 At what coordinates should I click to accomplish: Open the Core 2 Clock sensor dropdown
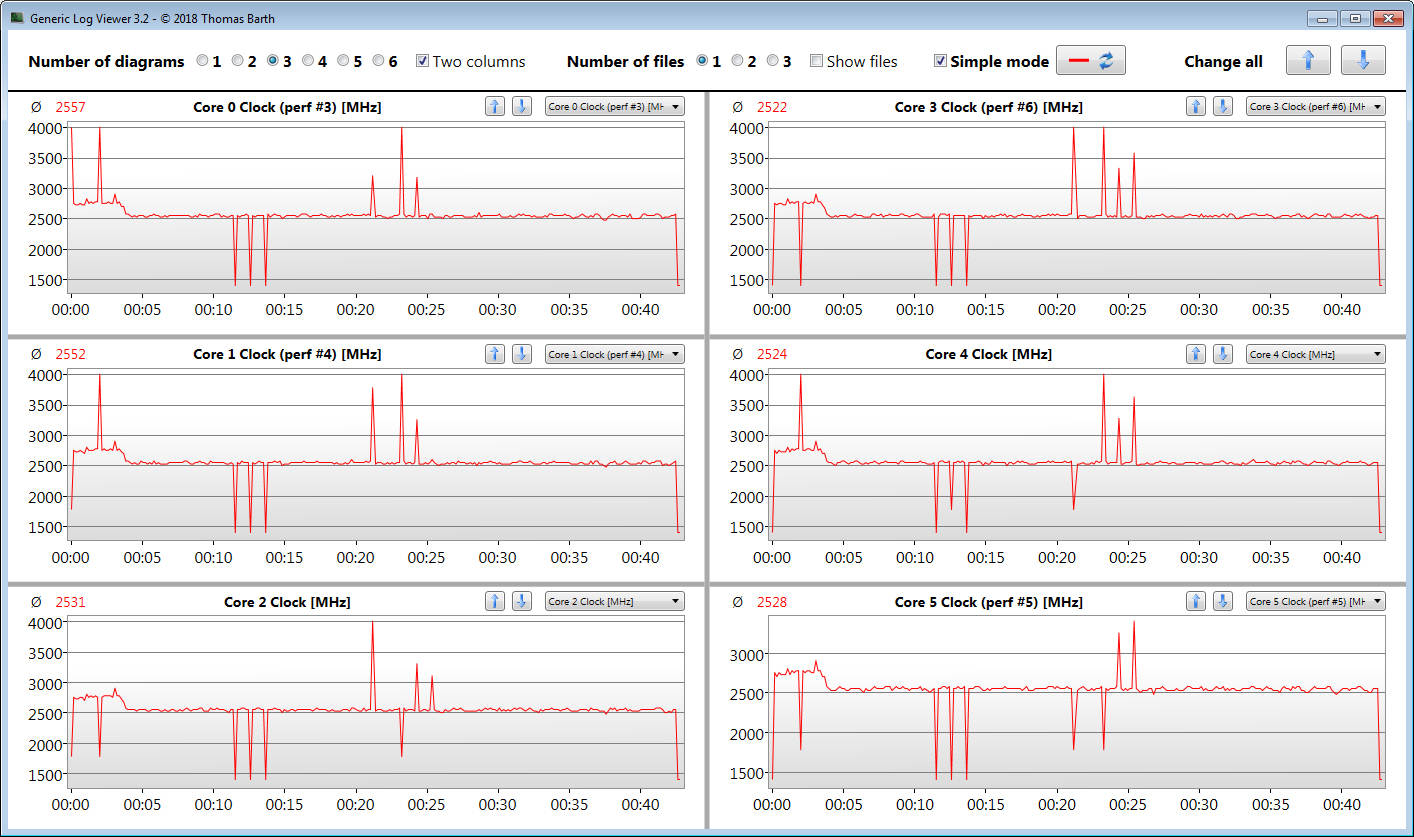[614, 601]
